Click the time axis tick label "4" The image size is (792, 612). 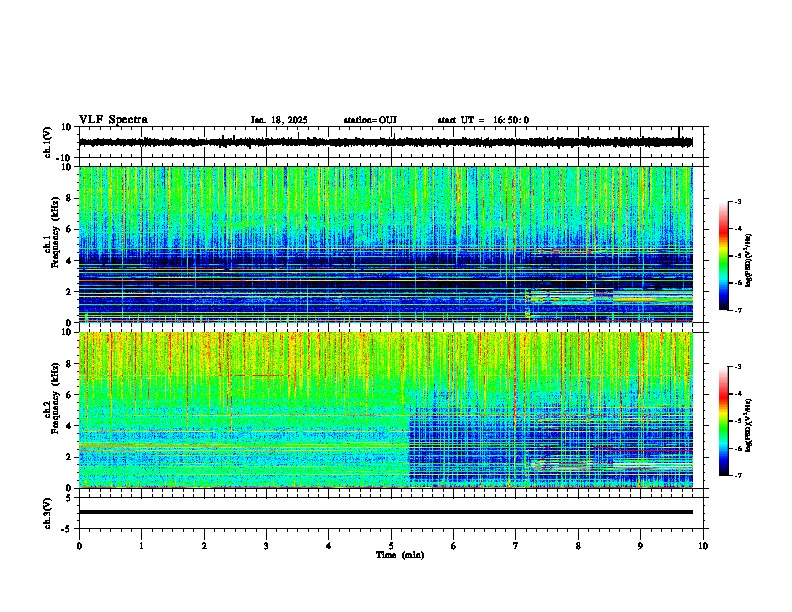pyautogui.click(x=329, y=546)
